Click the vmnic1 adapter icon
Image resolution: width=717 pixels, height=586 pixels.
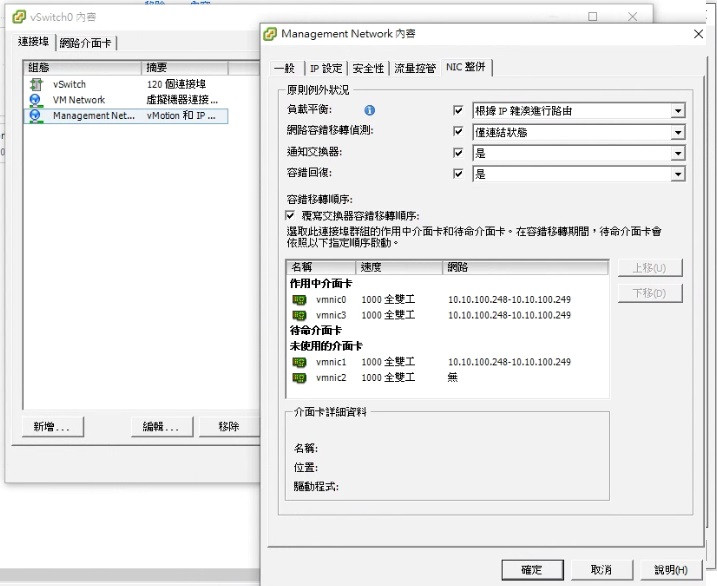[x=299, y=362]
